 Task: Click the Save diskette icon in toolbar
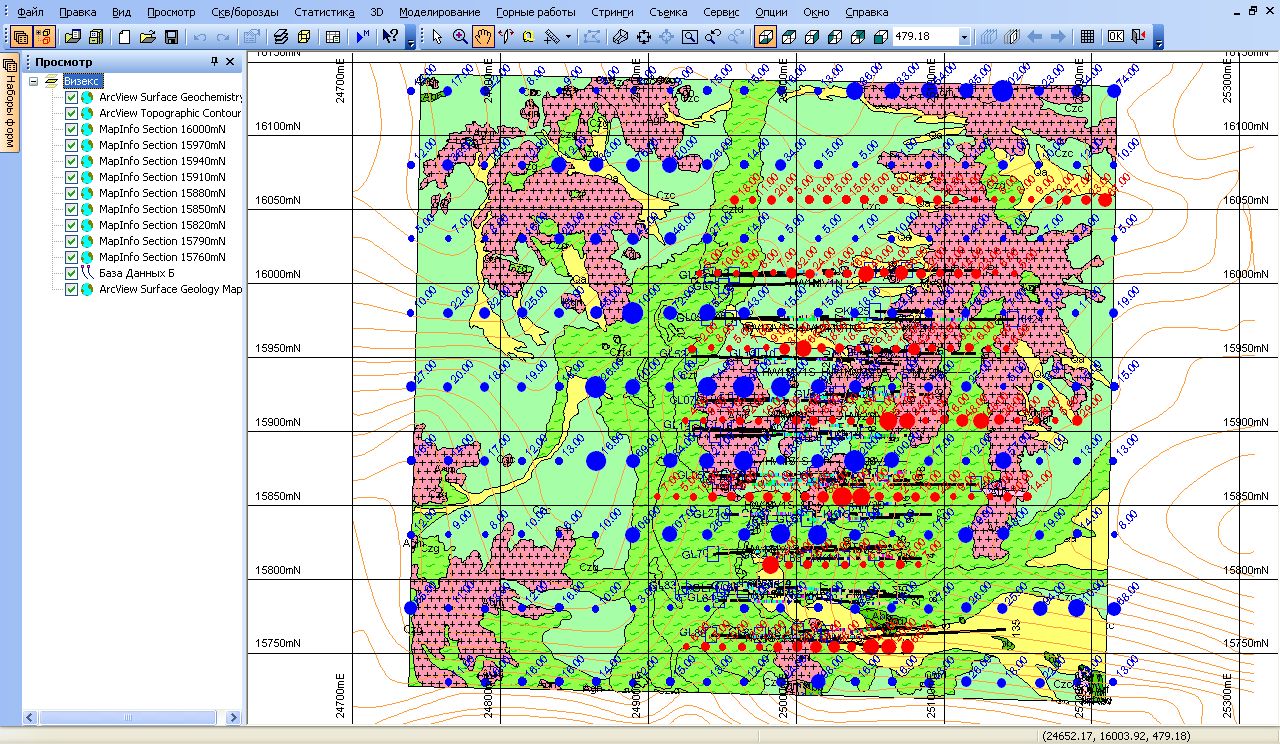(171, 37)
